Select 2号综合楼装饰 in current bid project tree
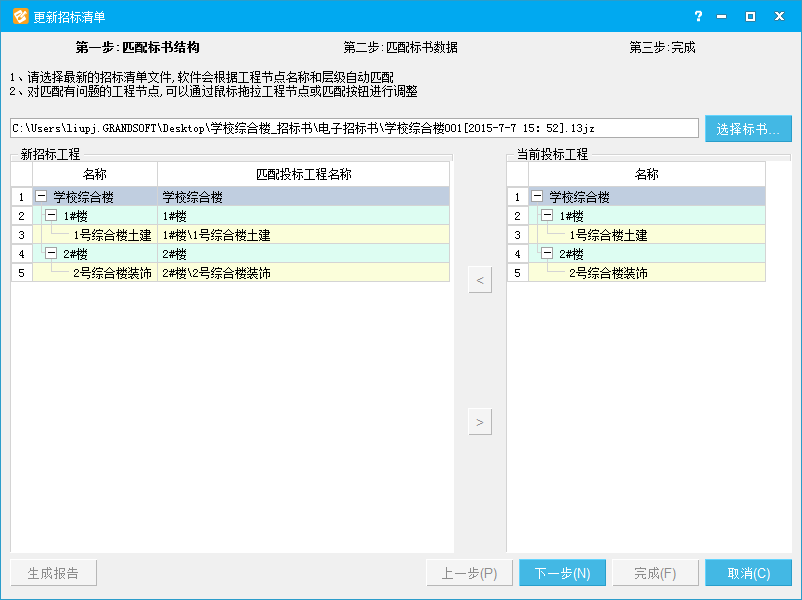The image size is (802, 600). (608, 273)
